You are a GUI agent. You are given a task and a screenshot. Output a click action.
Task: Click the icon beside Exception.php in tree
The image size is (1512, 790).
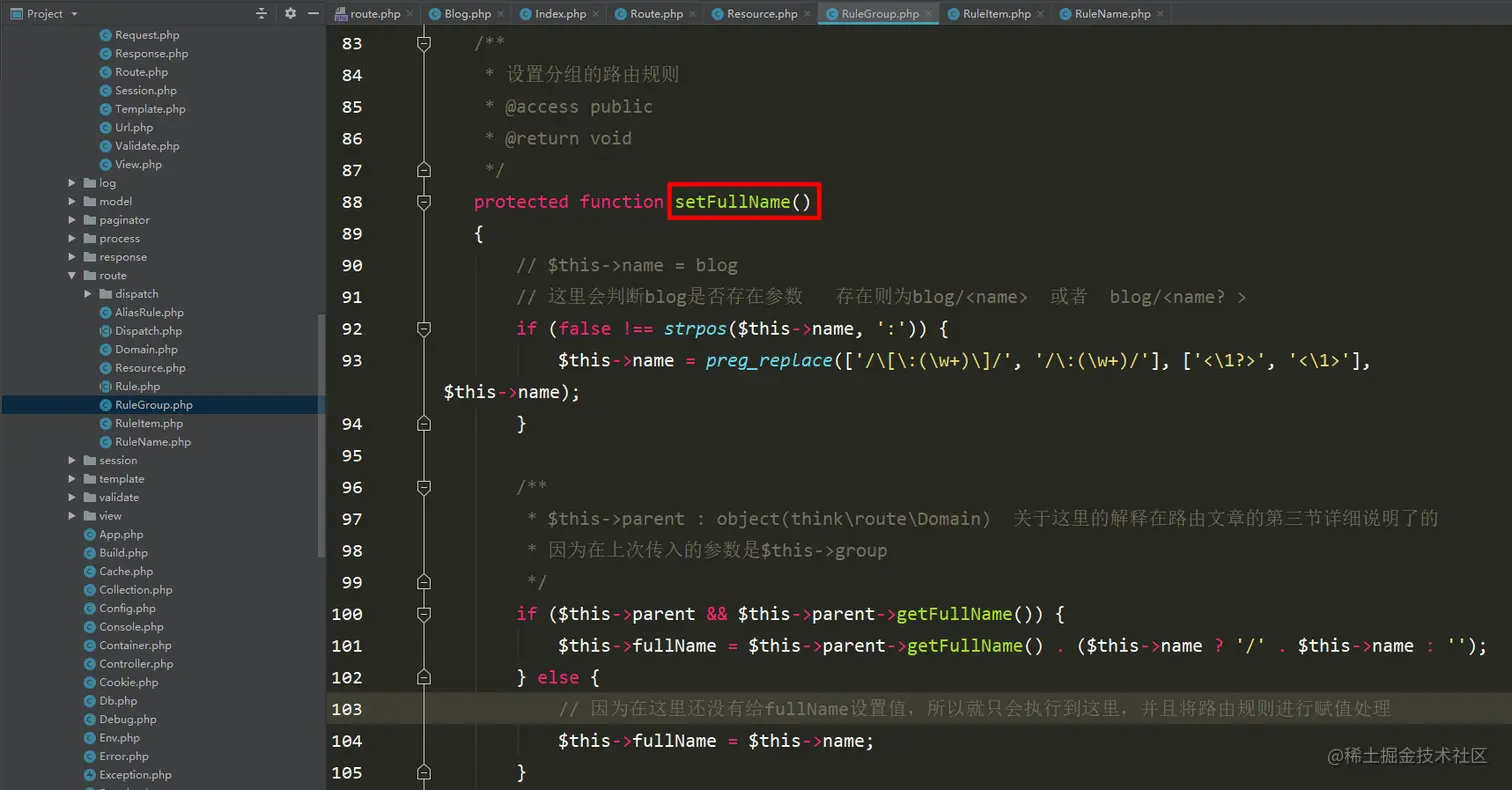click(90, 774)
